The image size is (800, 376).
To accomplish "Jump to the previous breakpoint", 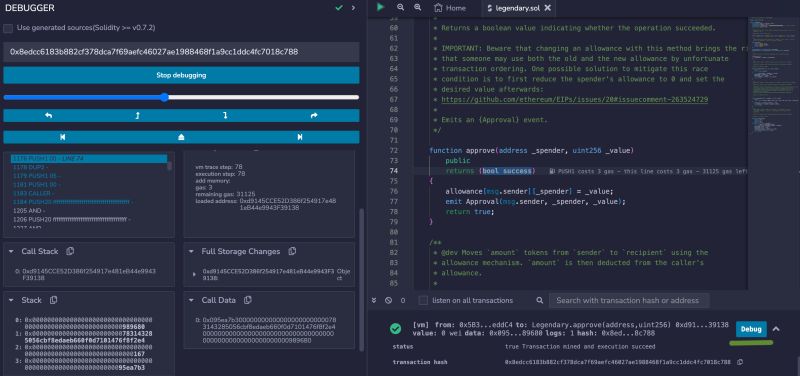I will (62, 137).
